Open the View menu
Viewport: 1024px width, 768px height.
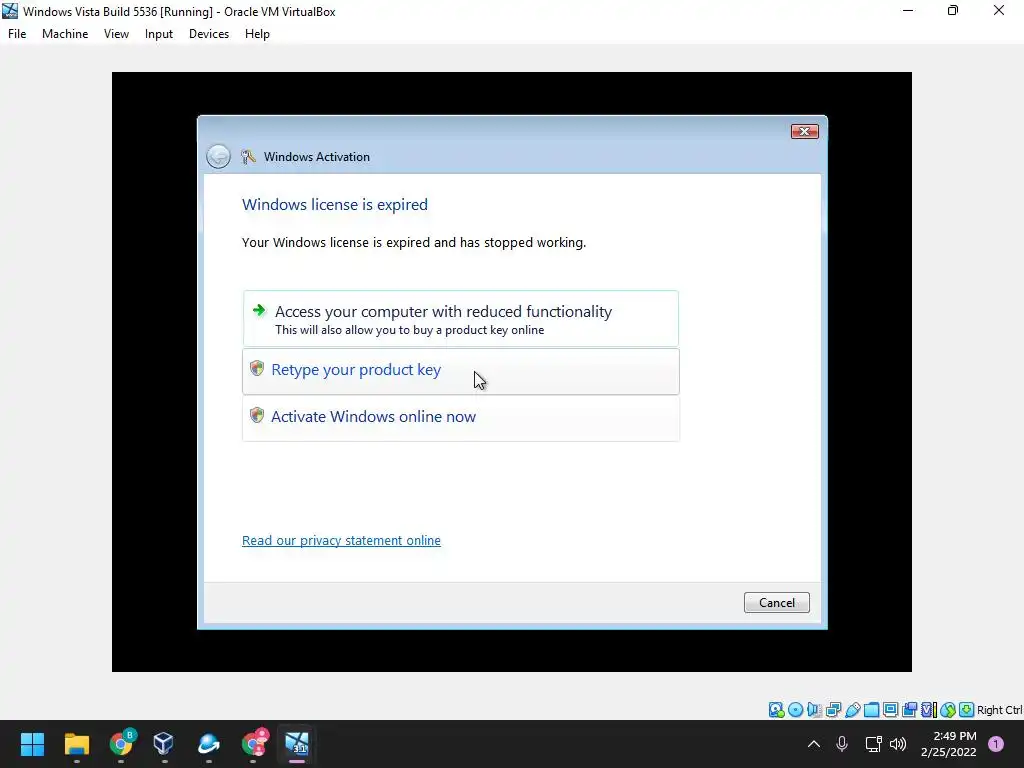tap(116, 34)
